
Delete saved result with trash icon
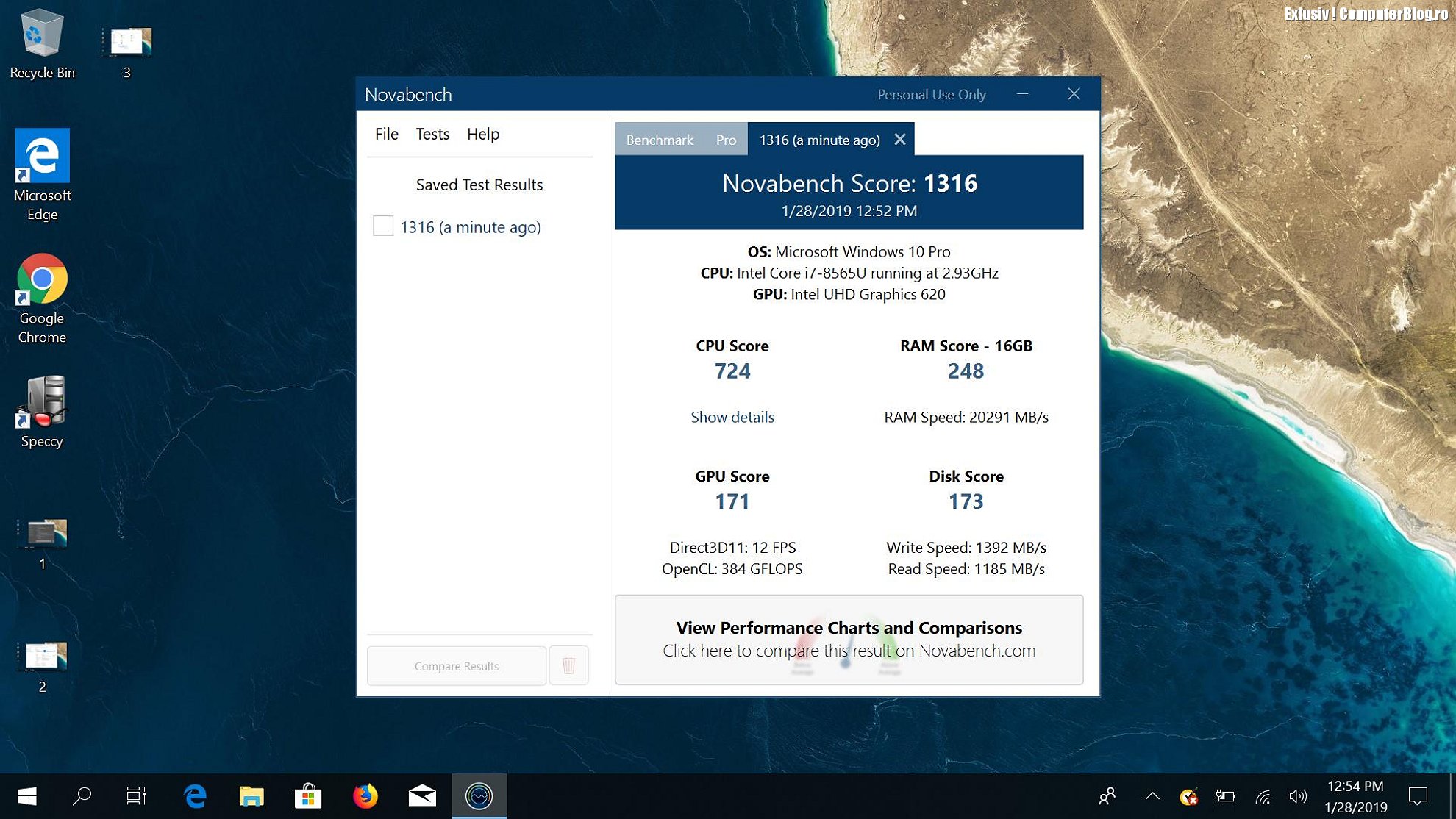coord(568,665)
